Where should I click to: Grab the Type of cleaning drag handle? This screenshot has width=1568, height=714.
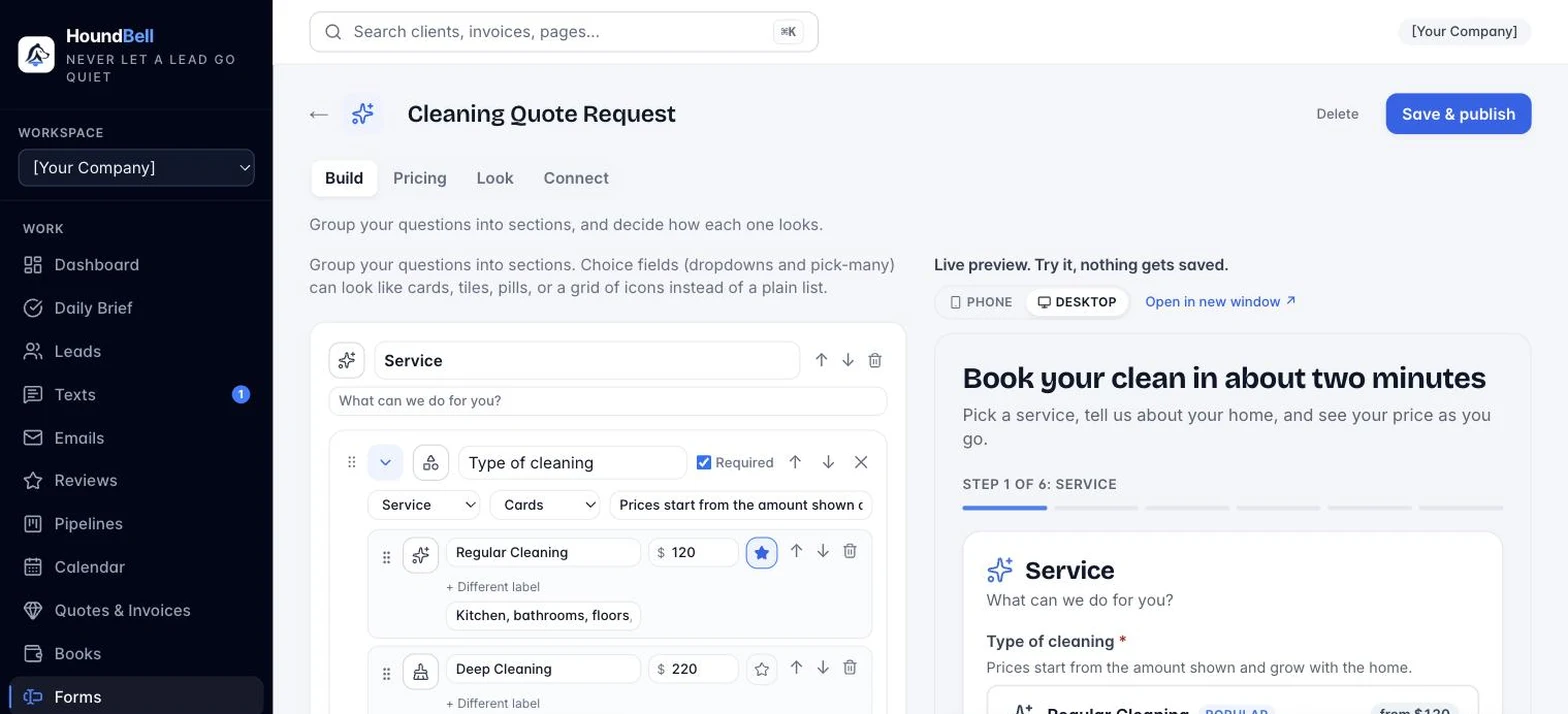351,462
